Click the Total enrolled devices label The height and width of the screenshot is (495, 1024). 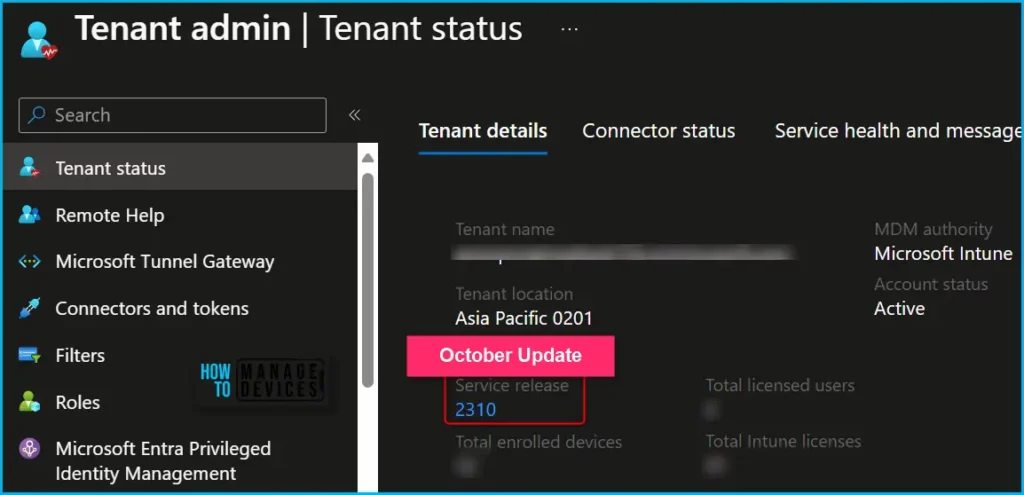539,442
